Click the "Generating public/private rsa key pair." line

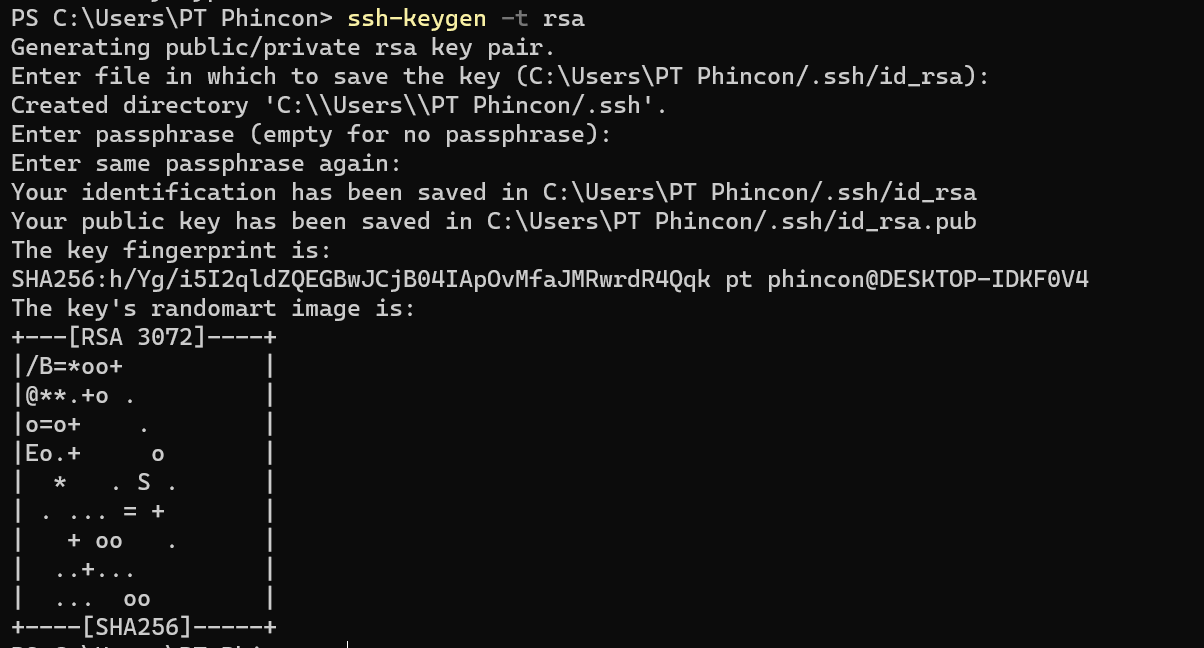[x=282, y=47]
